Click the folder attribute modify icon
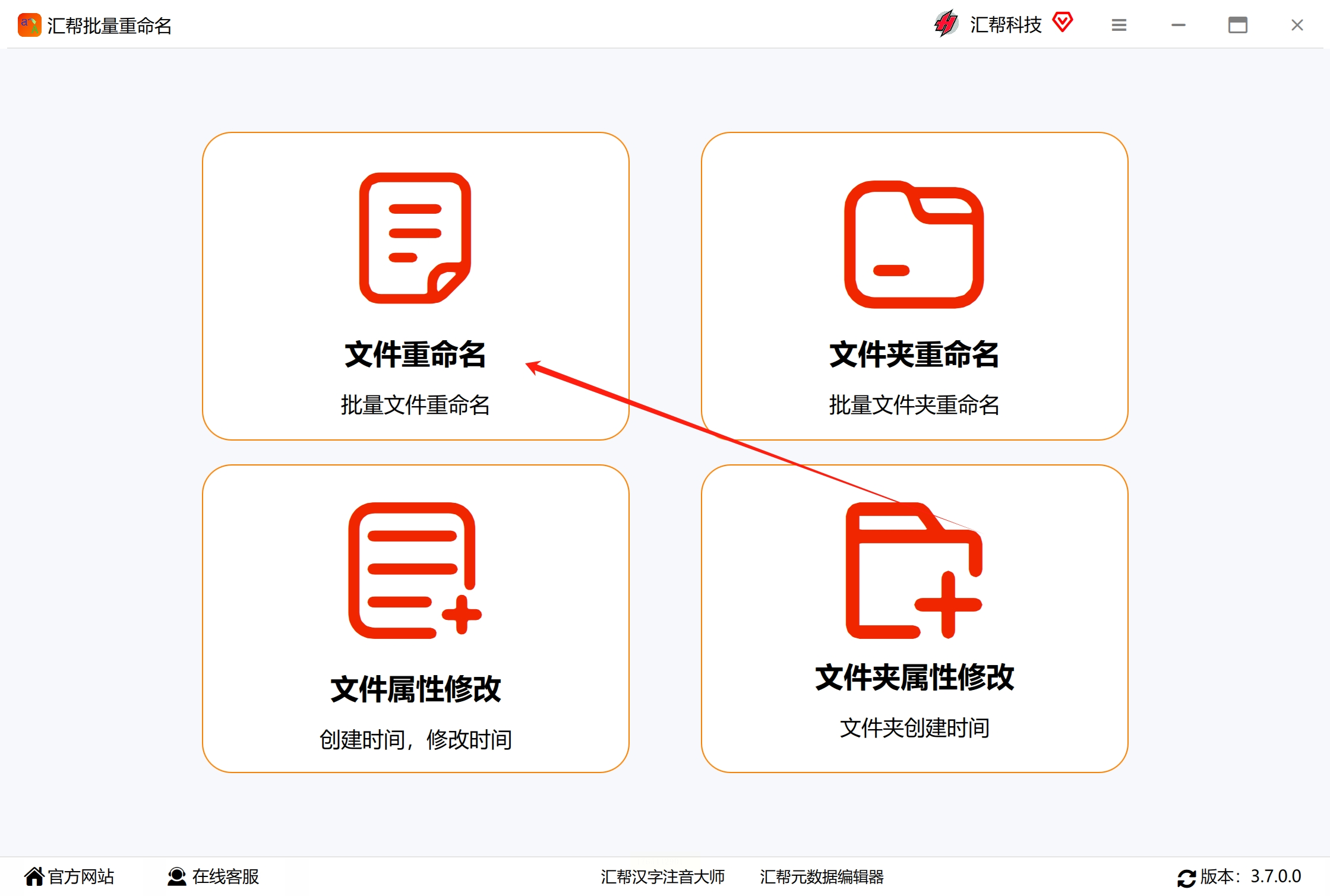The height and width of the screenshot is (896, 1330). pos(914,570)
